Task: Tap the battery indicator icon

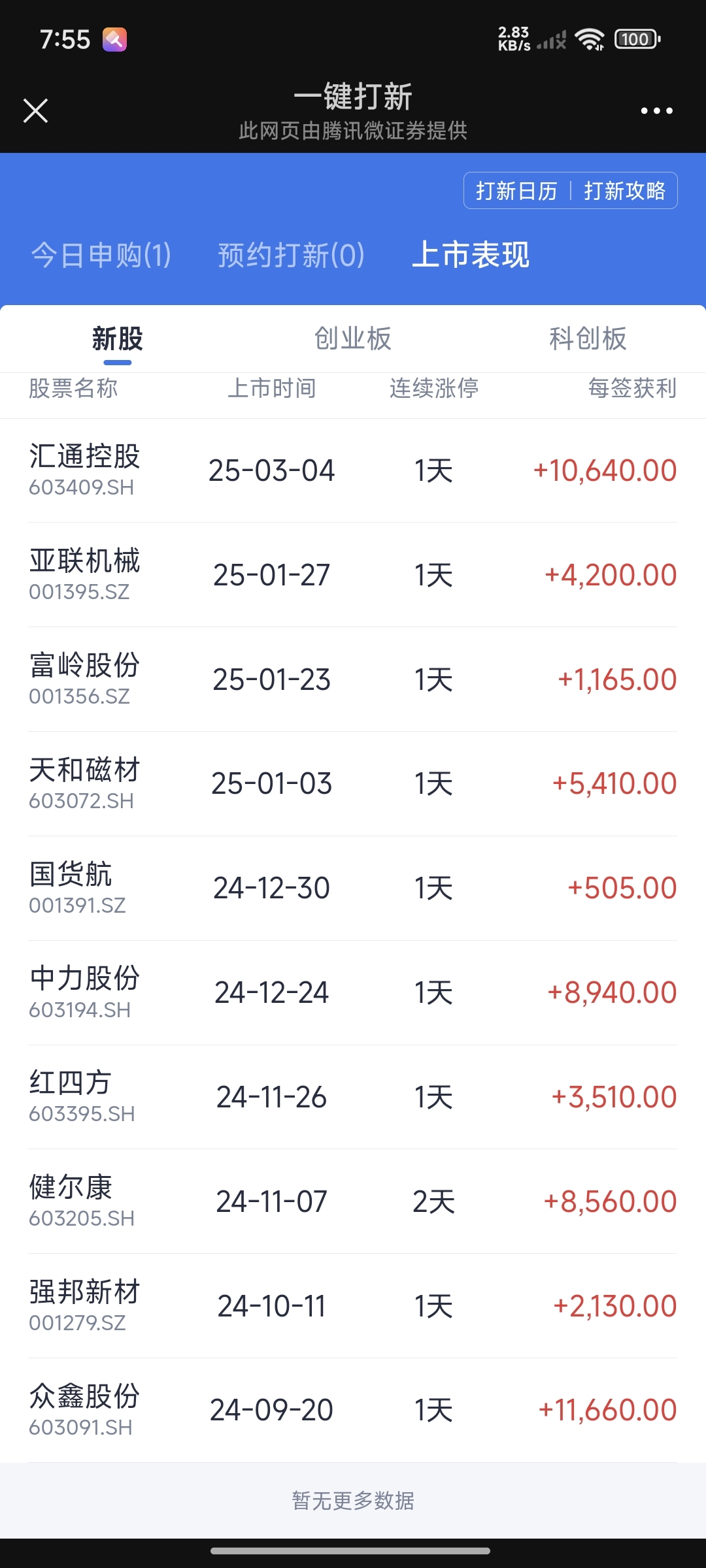Action: pyautogui.click(x=637, y=39)
